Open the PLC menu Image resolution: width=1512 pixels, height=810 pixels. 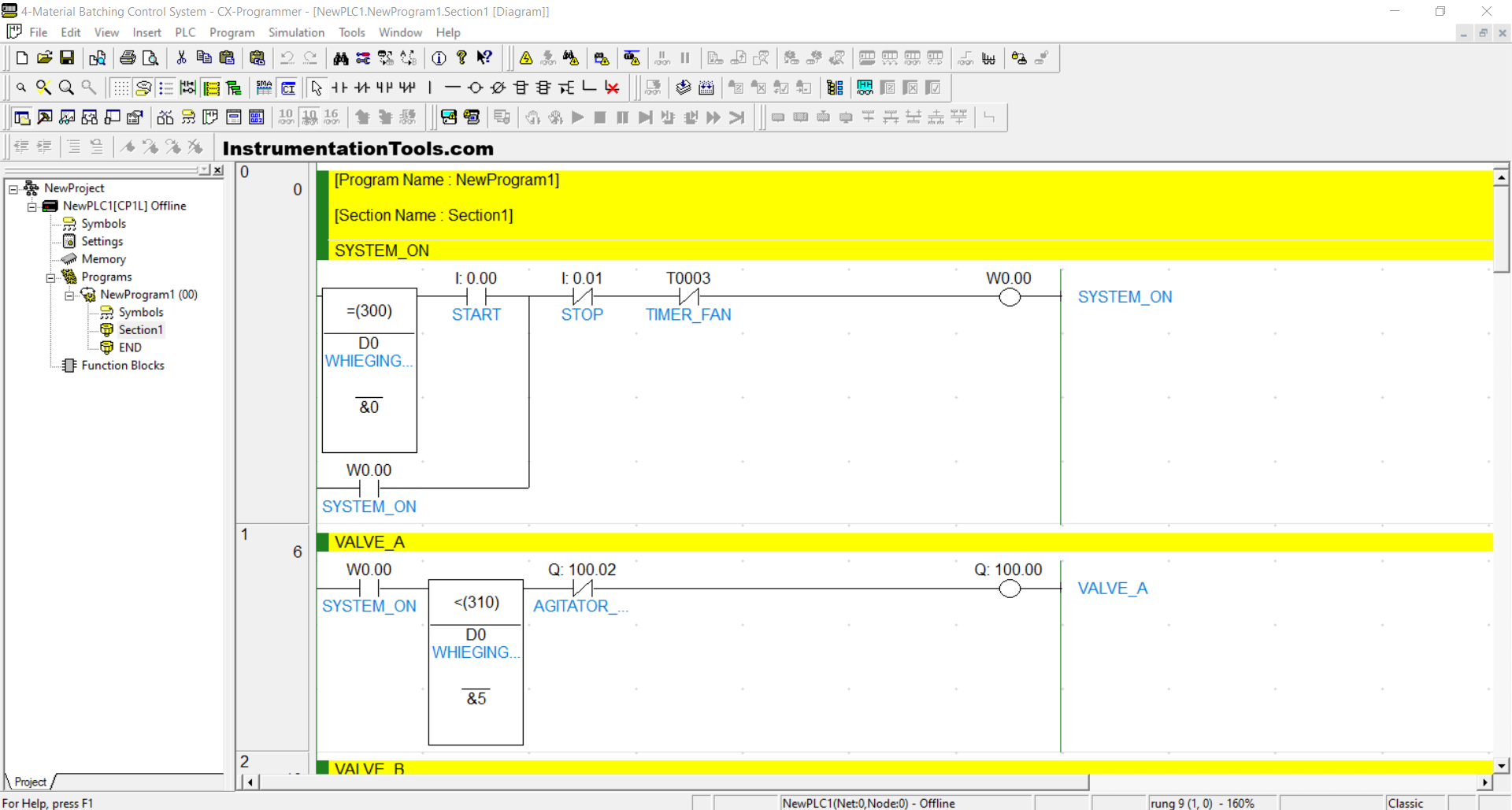185,32
